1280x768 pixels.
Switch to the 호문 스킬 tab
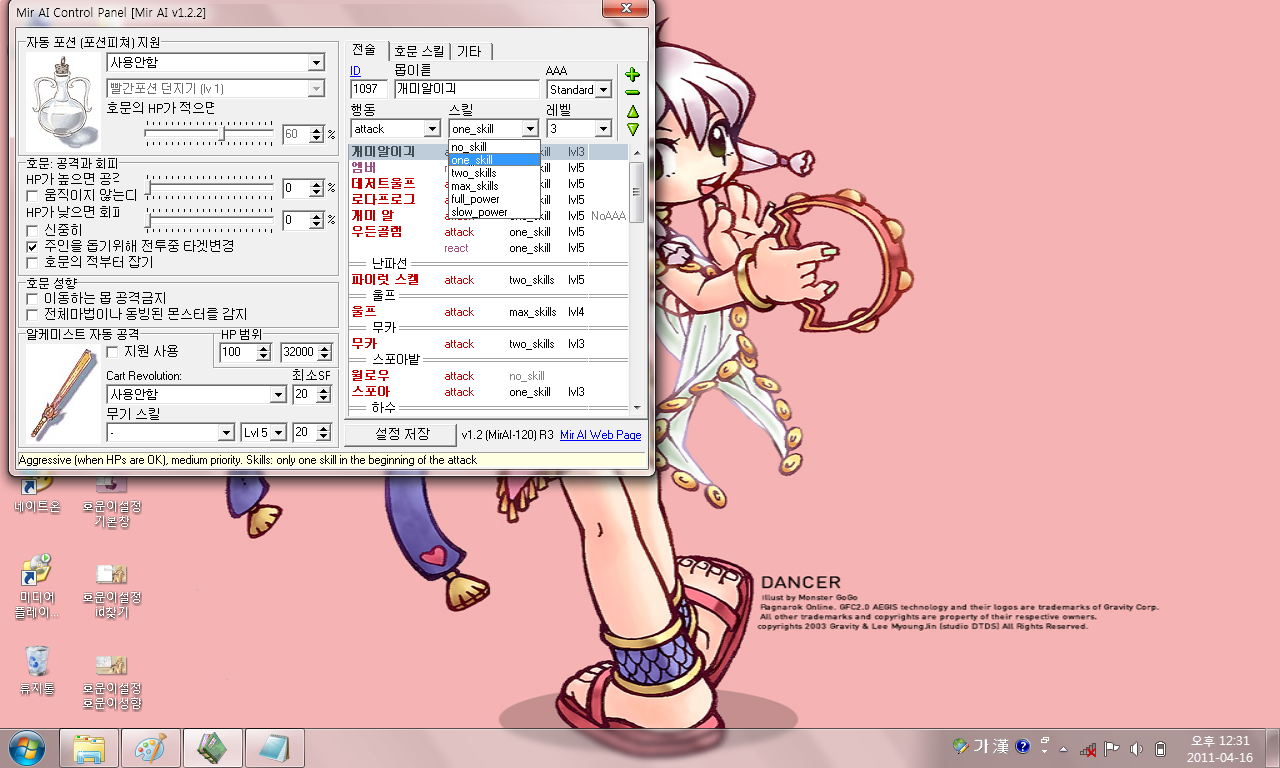418,51
